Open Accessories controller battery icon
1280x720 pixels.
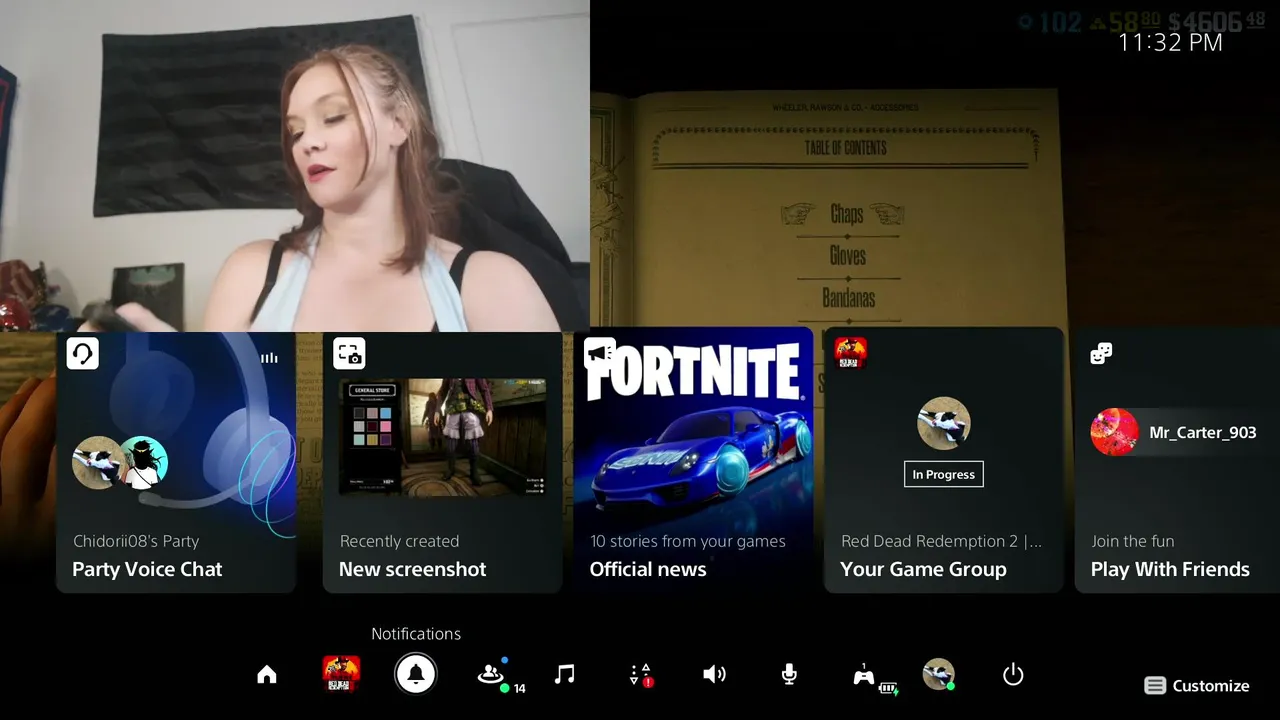click(873, 677)
